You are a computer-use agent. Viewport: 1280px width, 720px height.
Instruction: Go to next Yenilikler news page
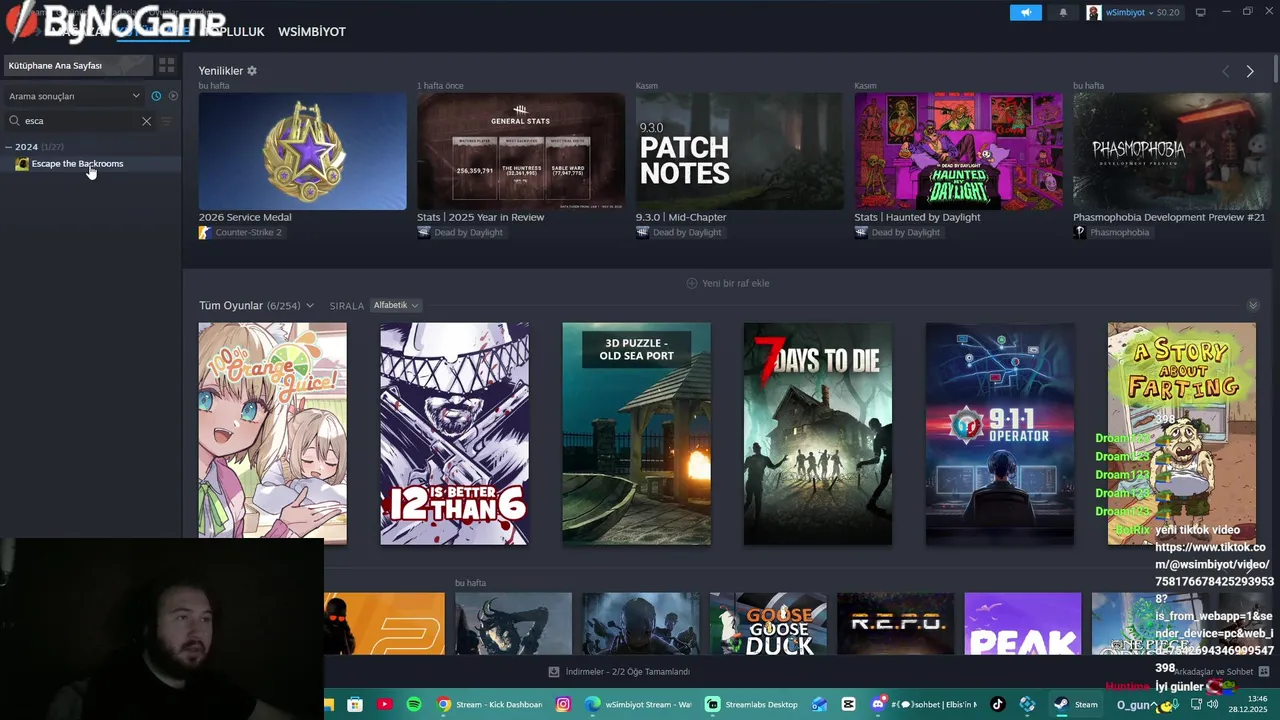point(1250,71)
